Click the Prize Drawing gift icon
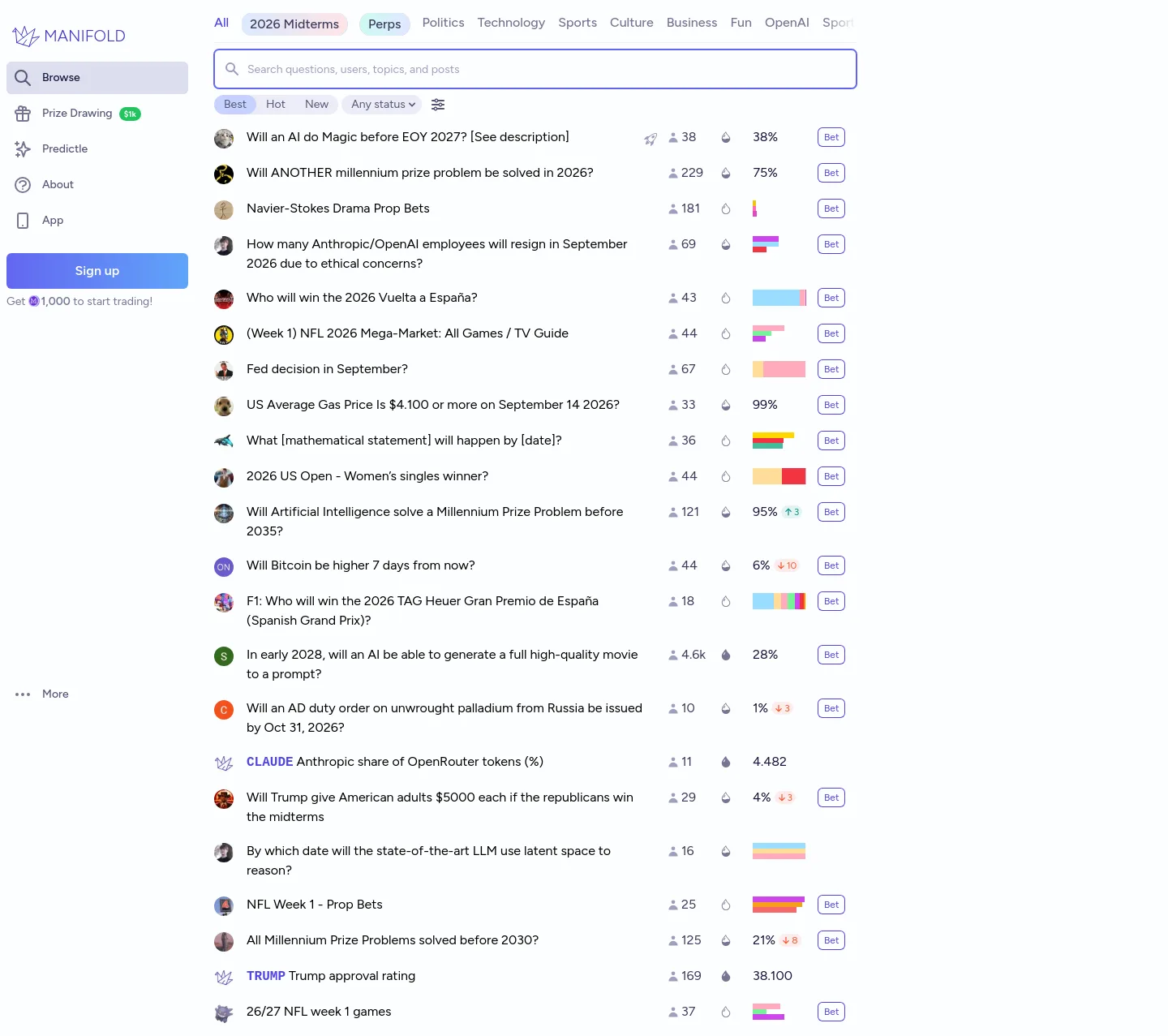Screen dimensions: 1168x1036 tap(23, 114)
